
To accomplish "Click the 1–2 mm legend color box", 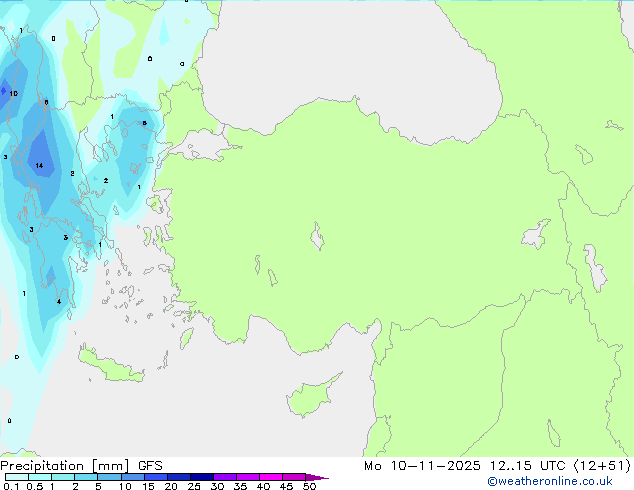I will point(63,477).
